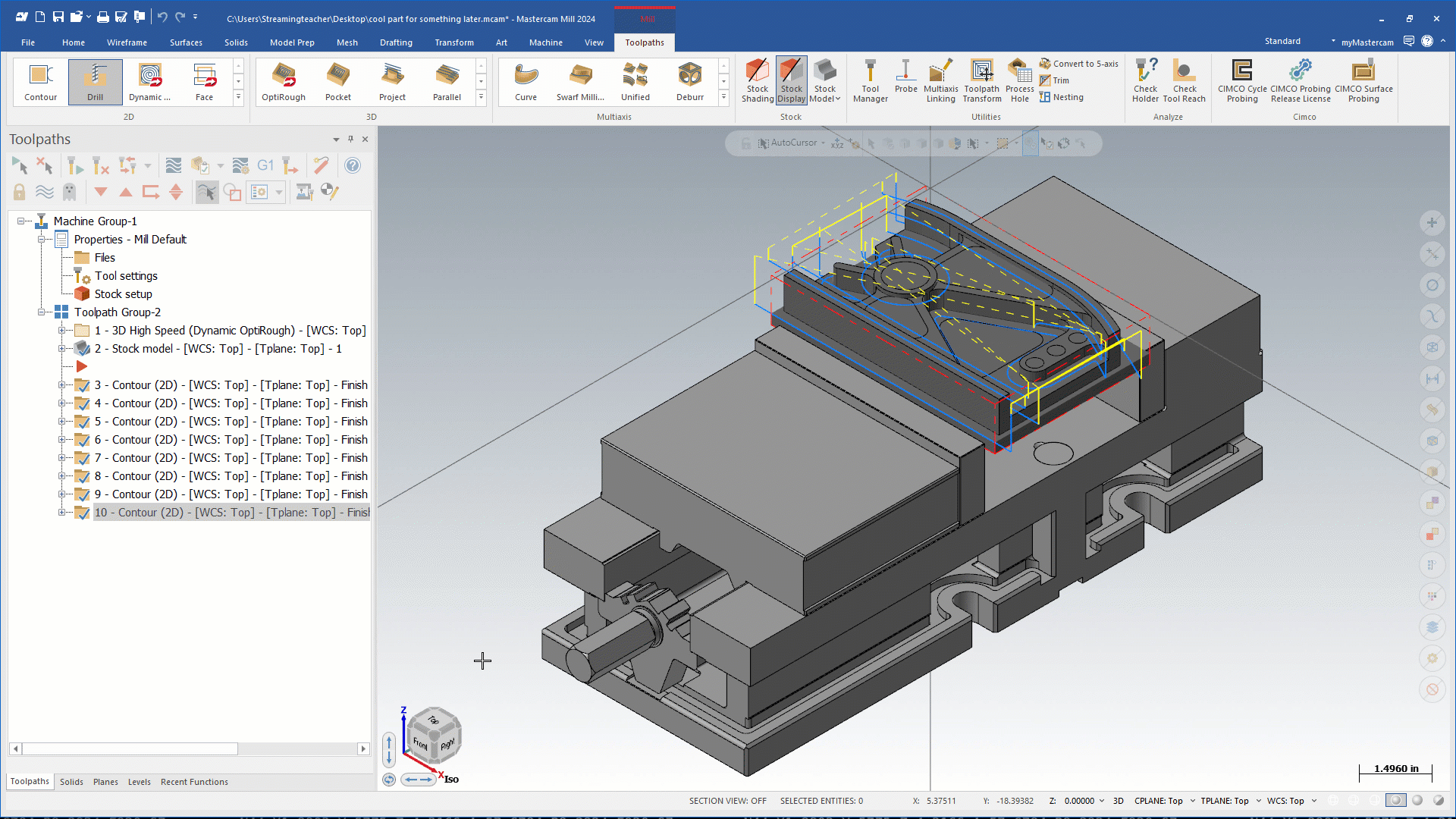Open the Tool Manager utility
Screen dimensions: 1456x819
(x=870, y=80)
